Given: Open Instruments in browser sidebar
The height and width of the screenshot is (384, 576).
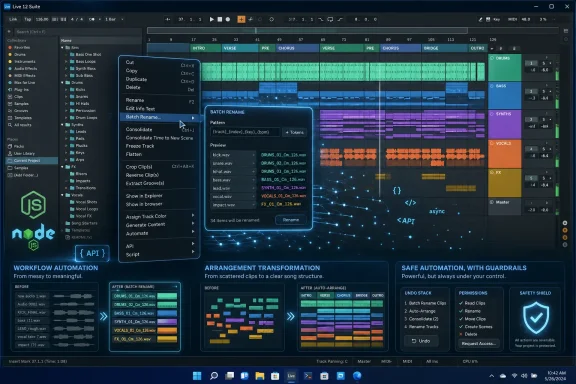Looking at the screenshot, I should click(x=24, y=61).
